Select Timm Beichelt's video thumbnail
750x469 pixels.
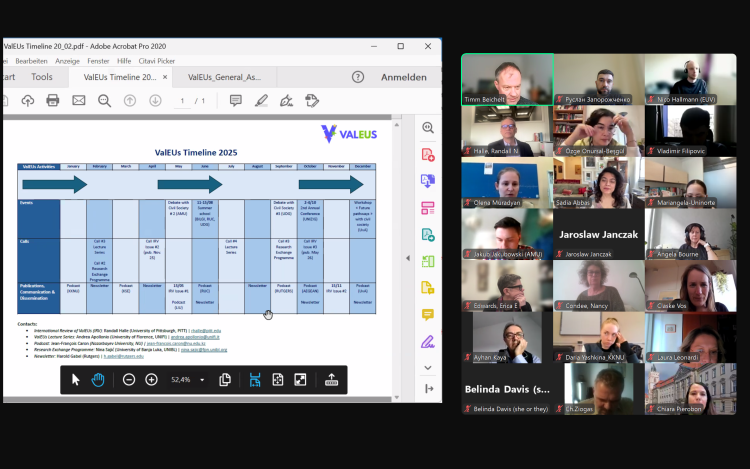tap(507, 79)
